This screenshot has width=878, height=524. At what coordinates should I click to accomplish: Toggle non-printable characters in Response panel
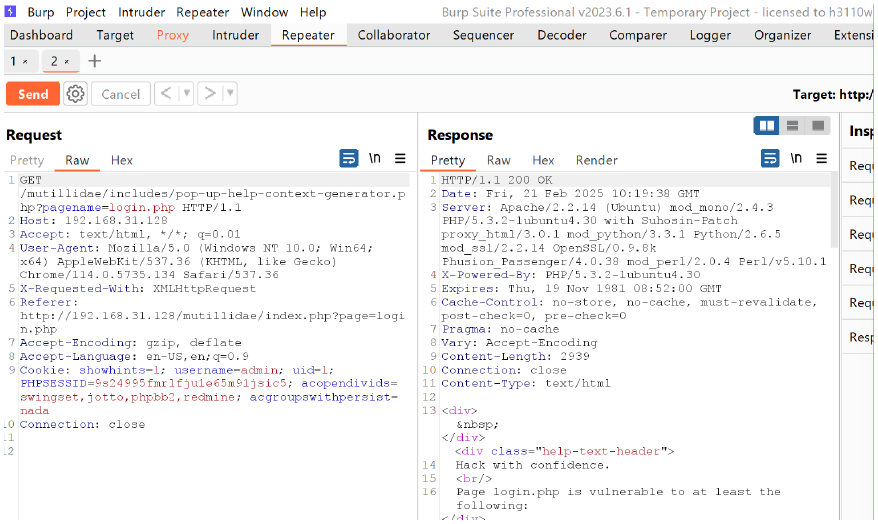coord(796,158)
